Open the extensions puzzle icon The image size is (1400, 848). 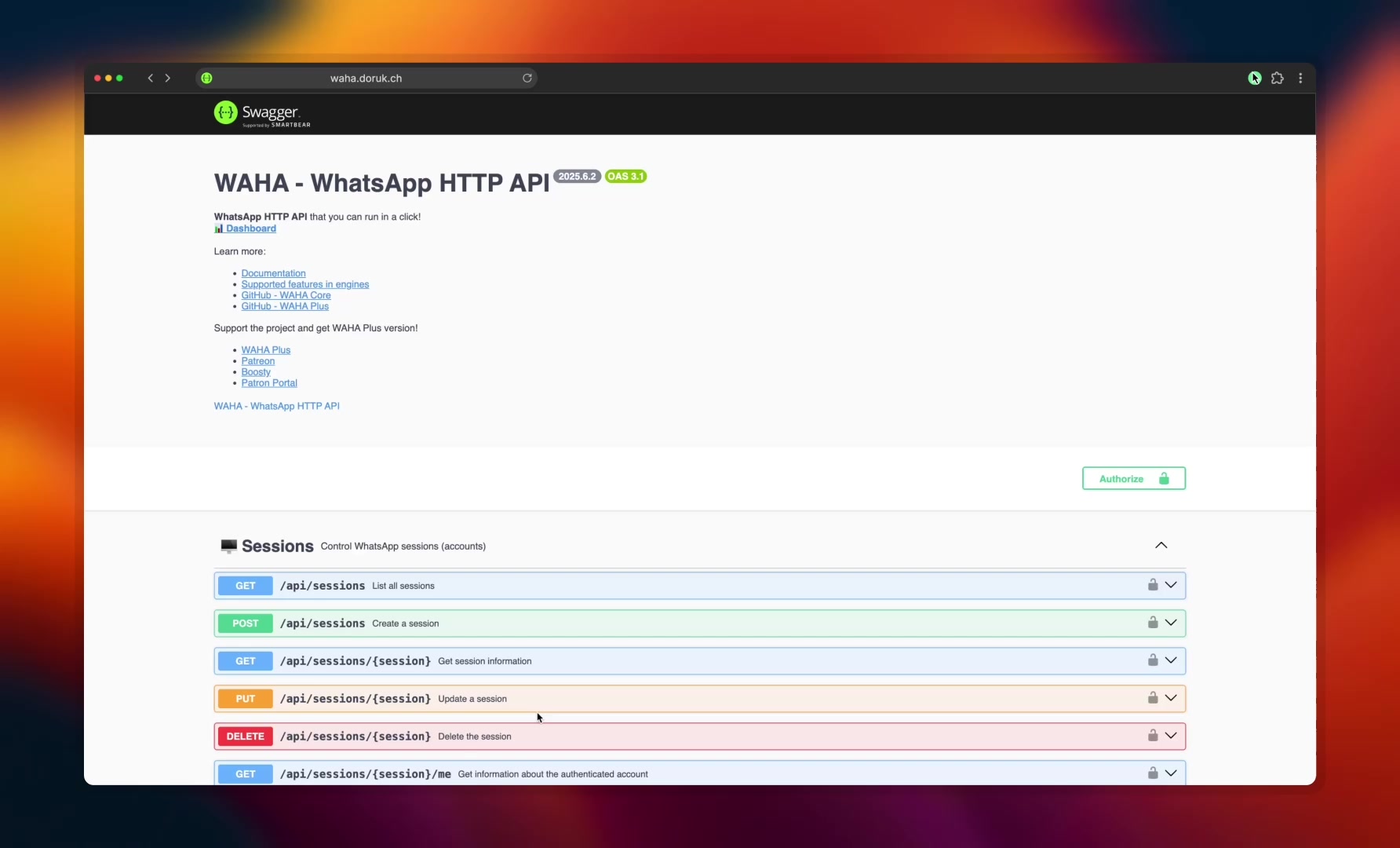tap(1278, 78)
